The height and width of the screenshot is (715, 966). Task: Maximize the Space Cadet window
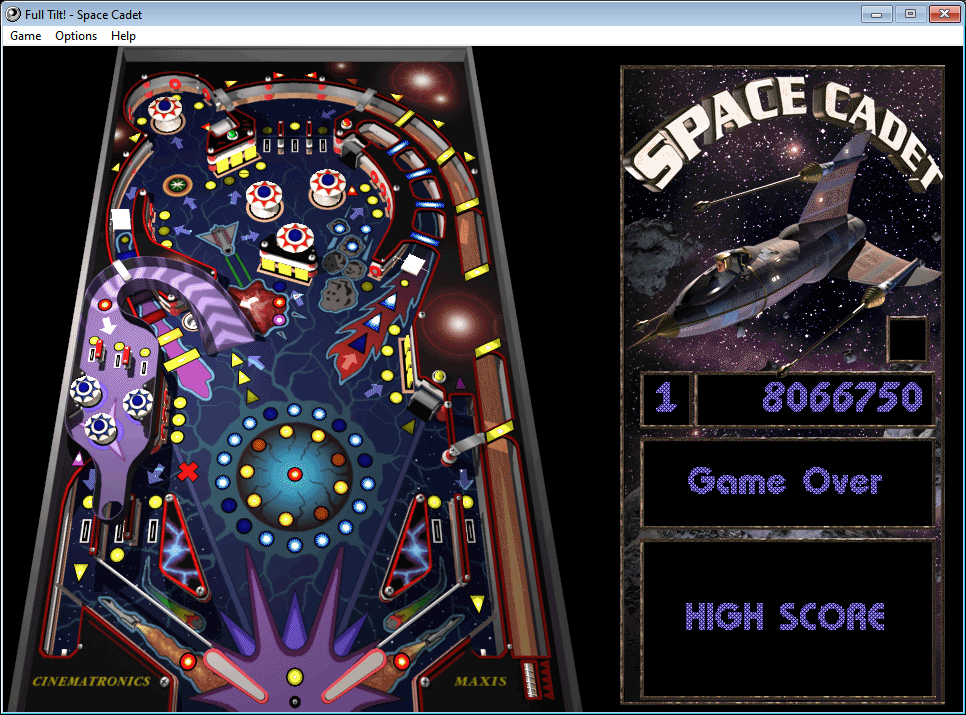910,14
